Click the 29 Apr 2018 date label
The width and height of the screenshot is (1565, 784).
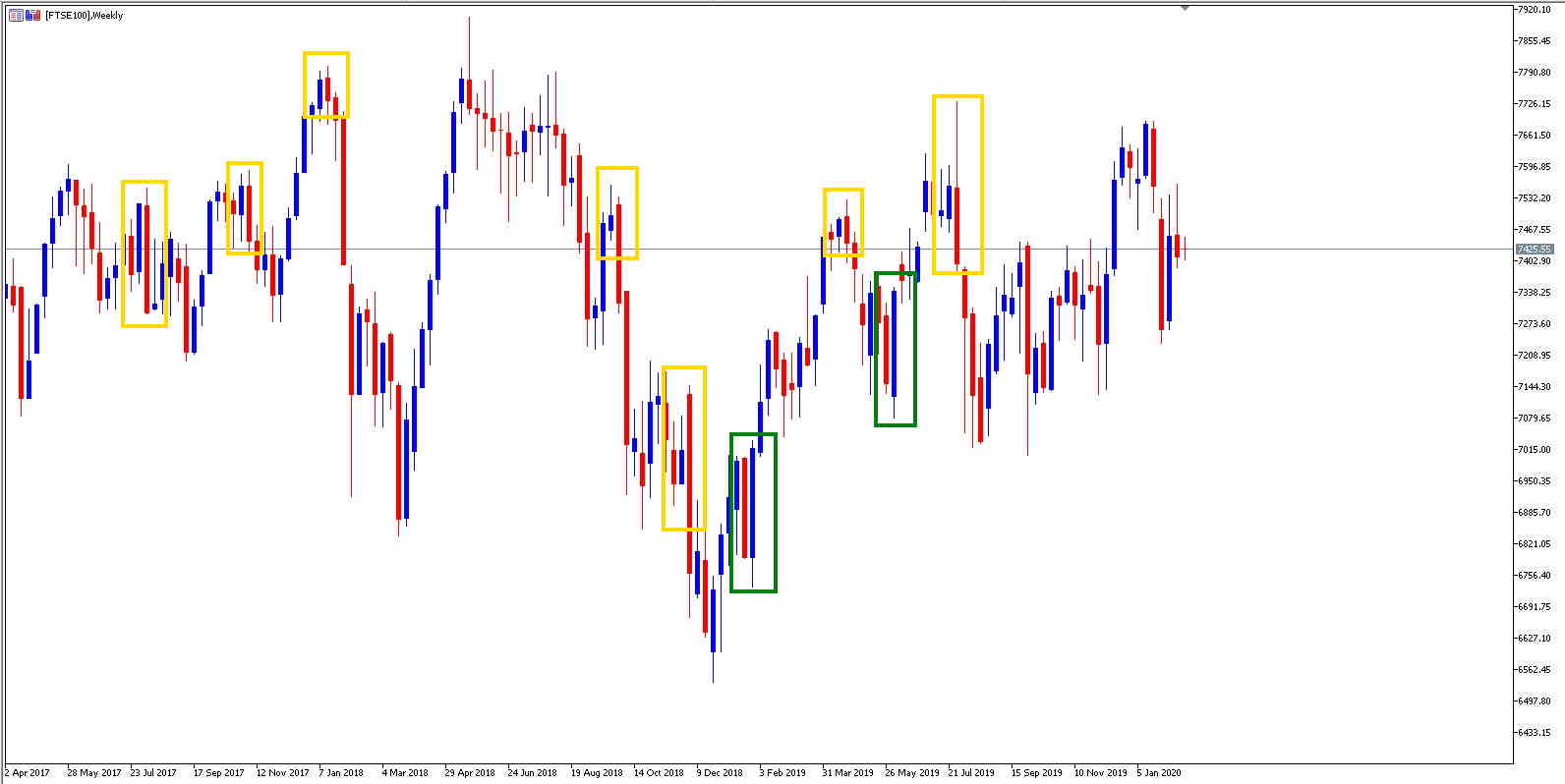472,773
